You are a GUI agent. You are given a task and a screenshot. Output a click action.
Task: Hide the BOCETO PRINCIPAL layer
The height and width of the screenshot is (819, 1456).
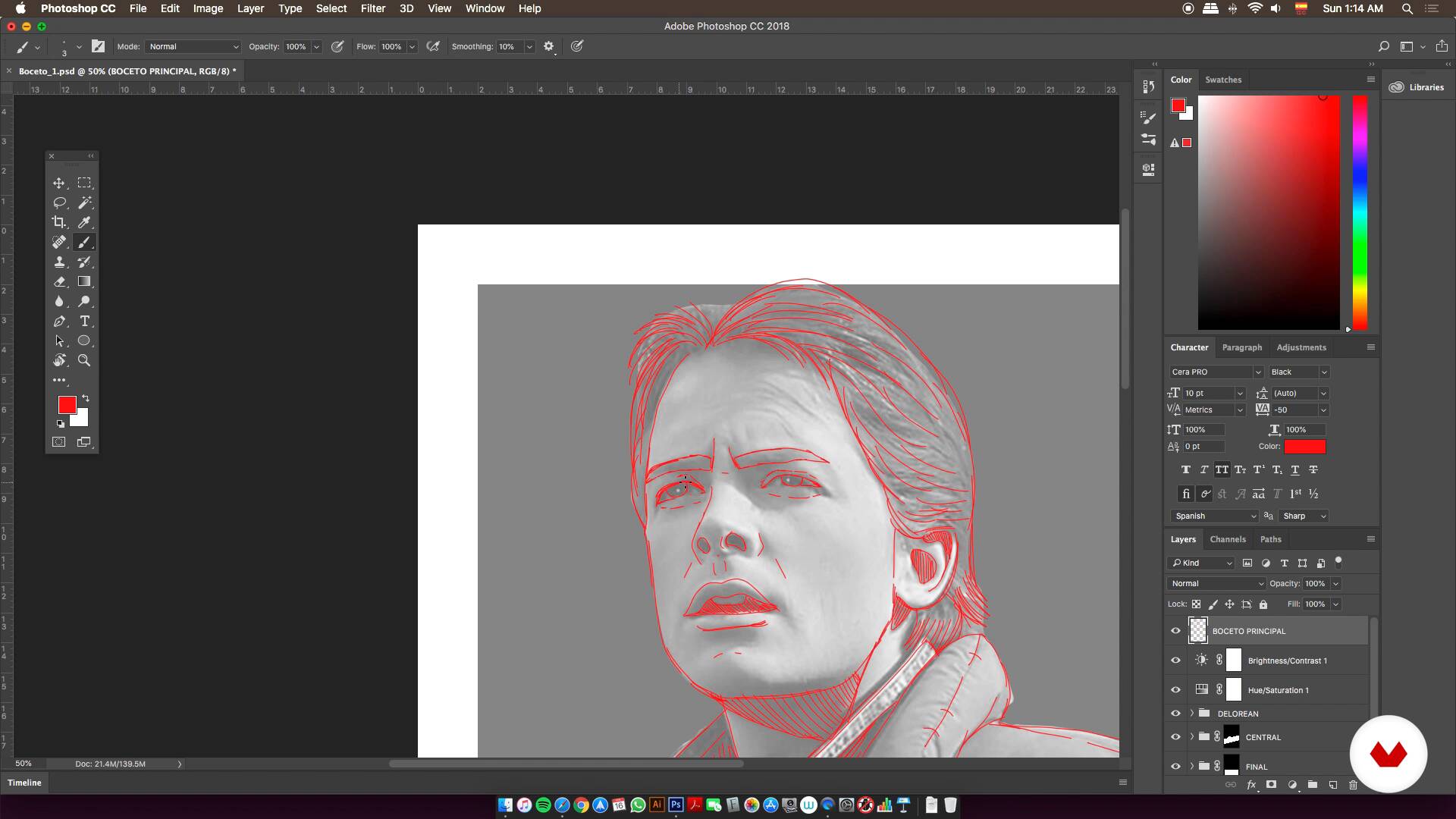tap(1175, 631)
